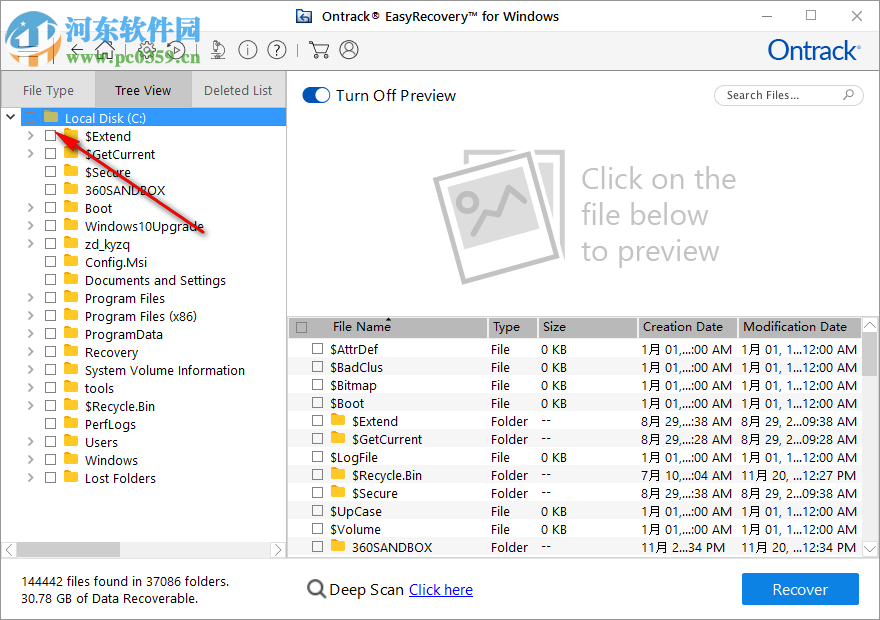Toggle the Turn Off Preview switch

point(316,95)
